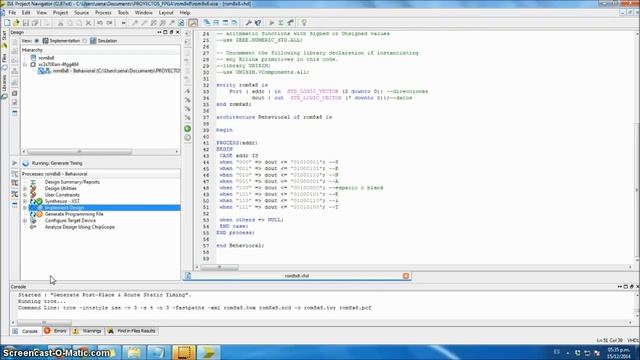Switch to the Warnings tab

[87, 331]
